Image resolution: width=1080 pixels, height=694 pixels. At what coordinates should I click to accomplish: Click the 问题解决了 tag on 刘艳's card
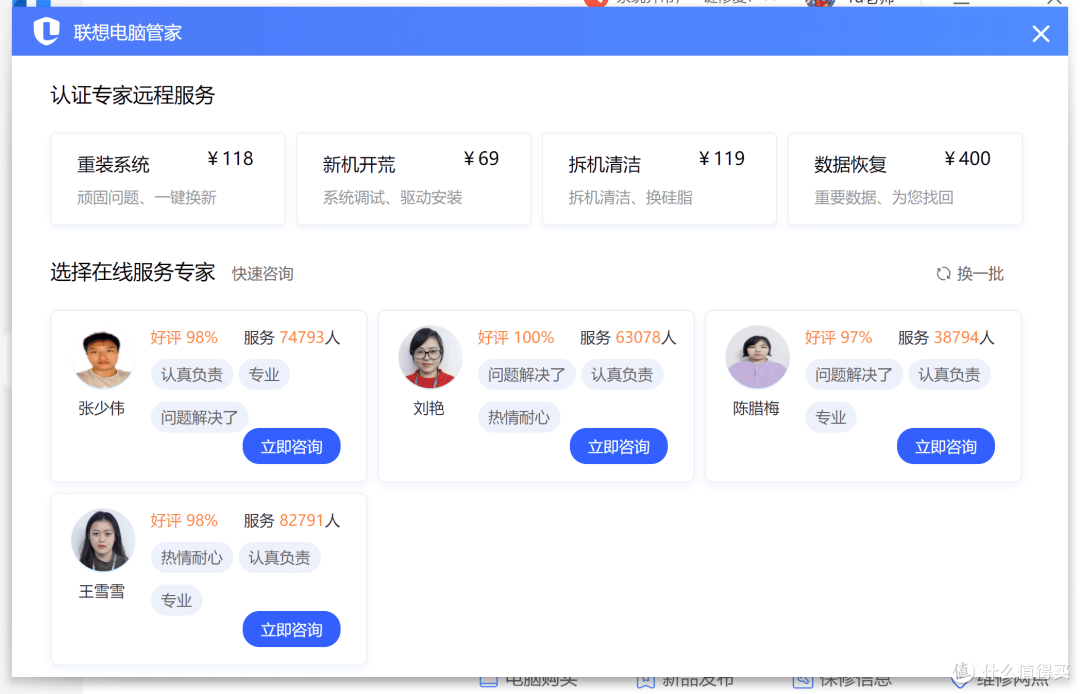(526, 375)
